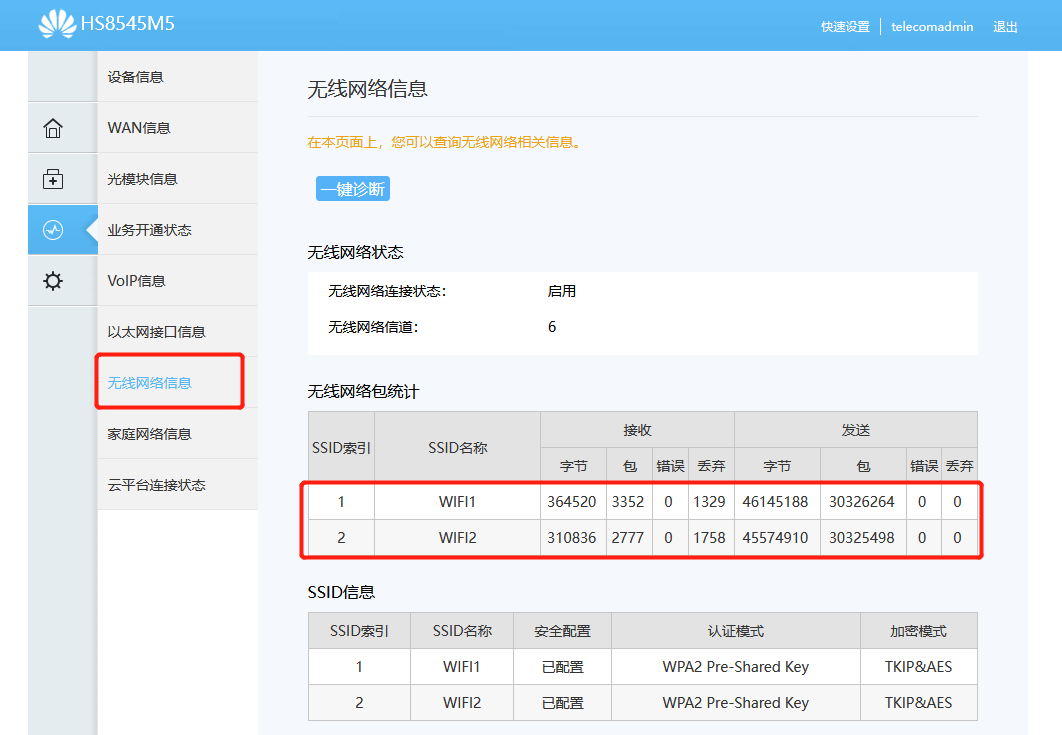This screenshot has width=1062, height=735.
Task: Open the maintenance toolkit icon
Action: 53,179
